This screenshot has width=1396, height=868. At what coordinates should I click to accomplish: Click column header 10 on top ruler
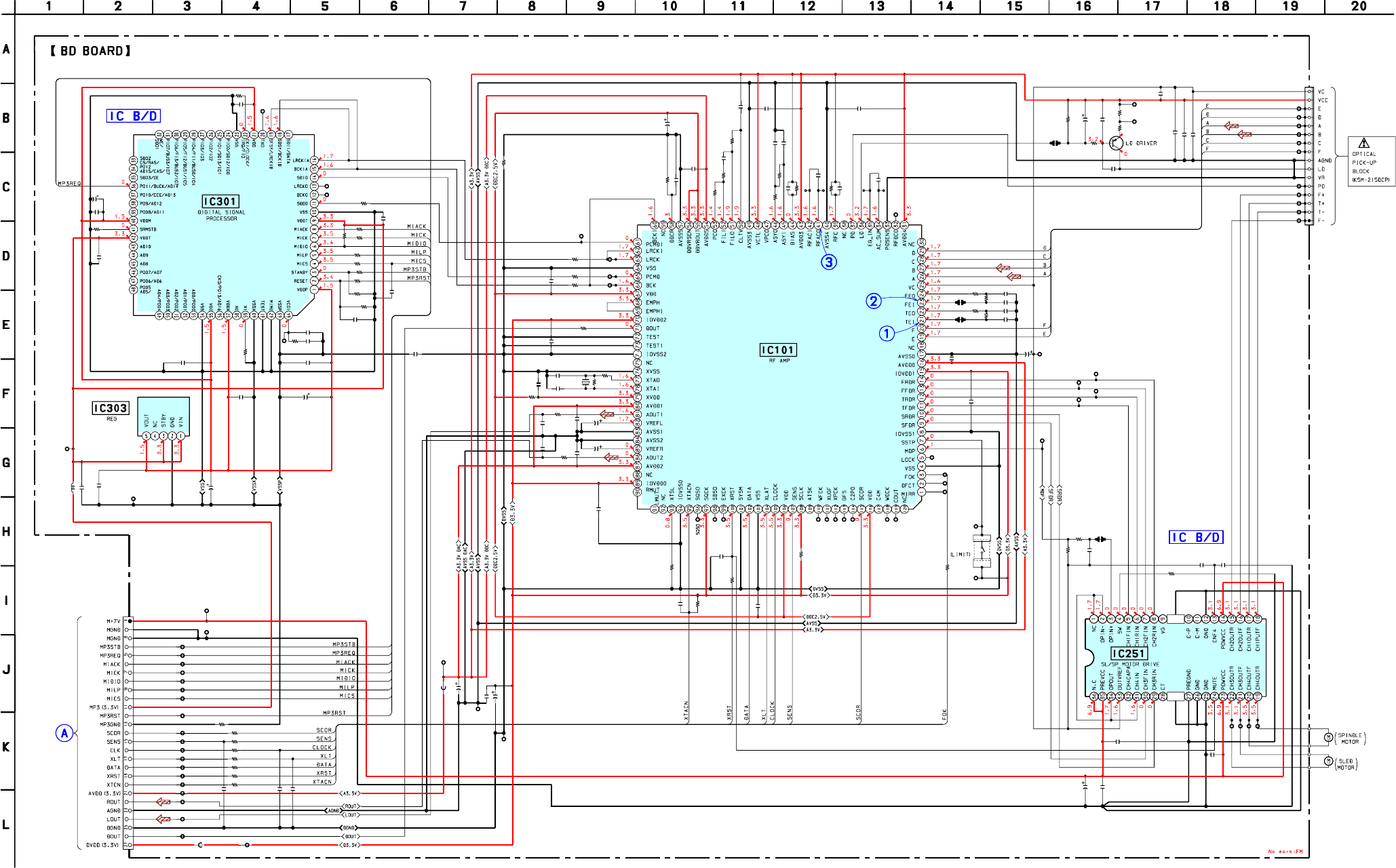point(670,7)
